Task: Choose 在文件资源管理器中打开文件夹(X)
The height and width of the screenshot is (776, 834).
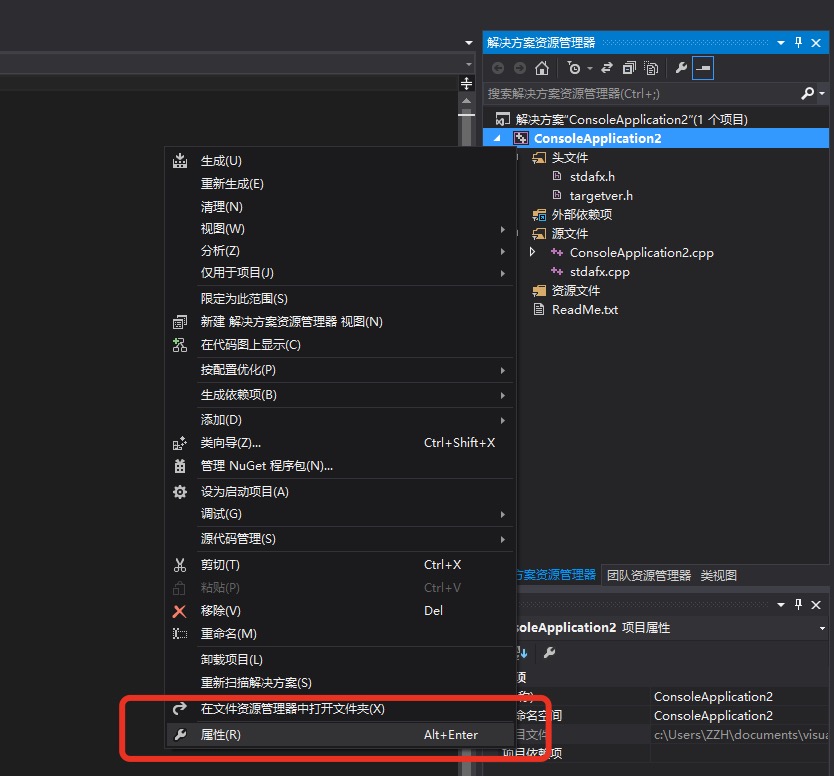Action: [x=339, y=708]
